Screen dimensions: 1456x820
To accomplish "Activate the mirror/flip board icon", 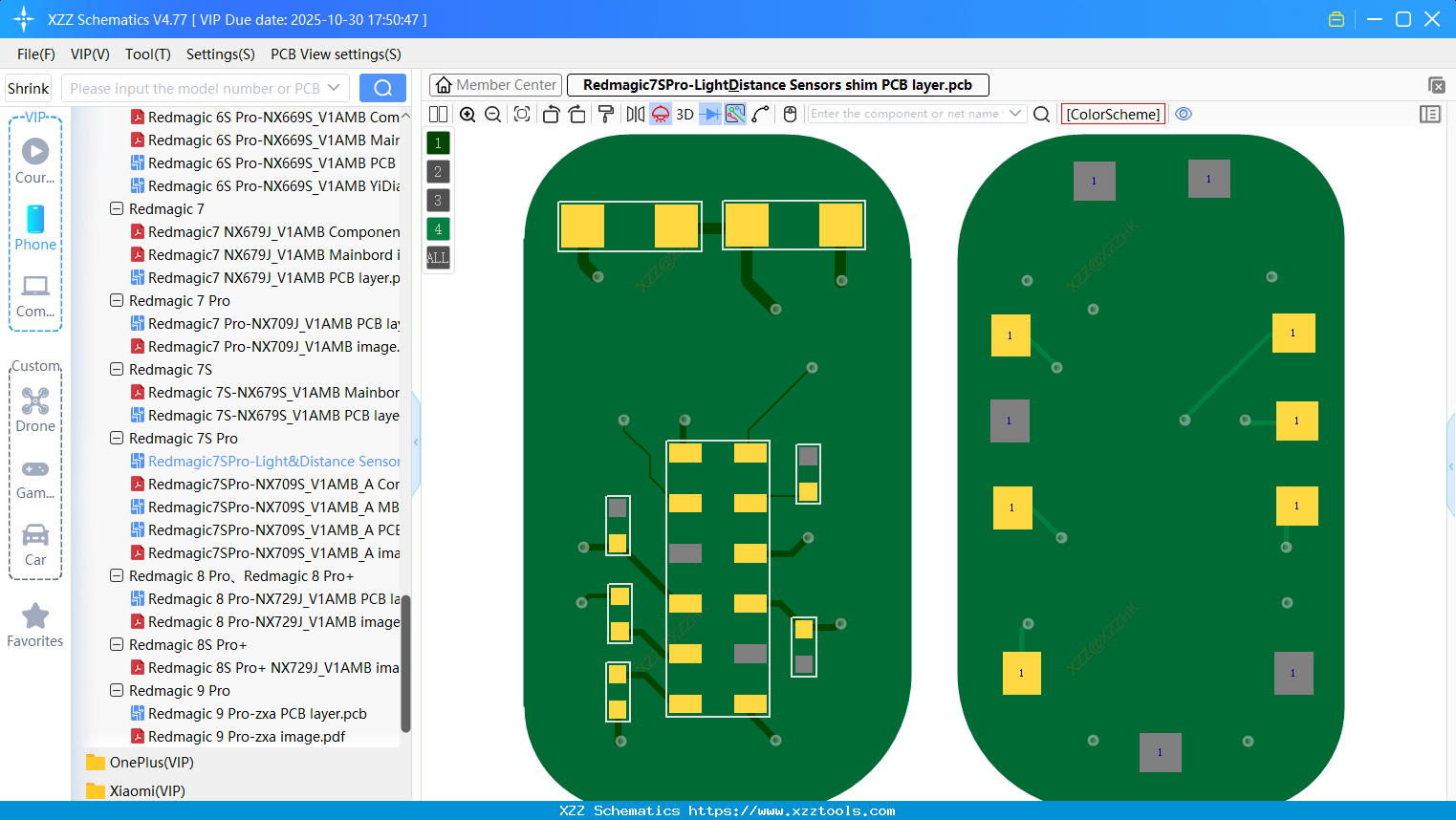I will [x=634, y=114].
